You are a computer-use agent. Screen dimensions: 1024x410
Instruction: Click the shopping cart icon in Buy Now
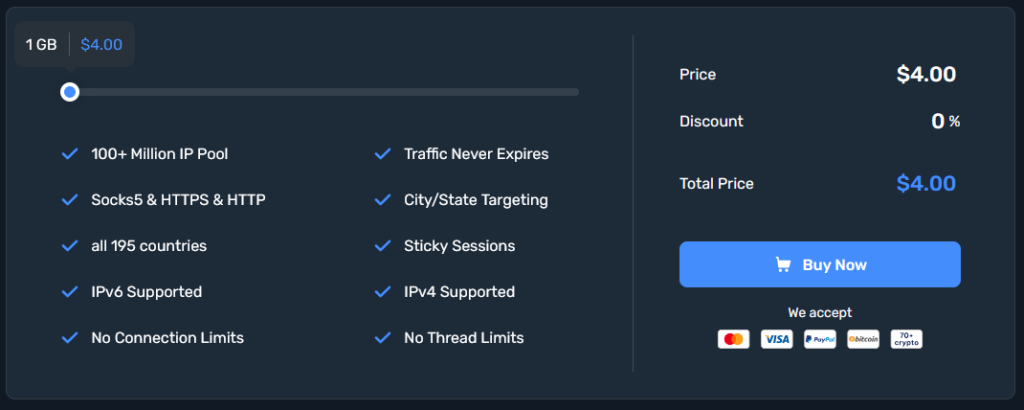tap(784, 265)
